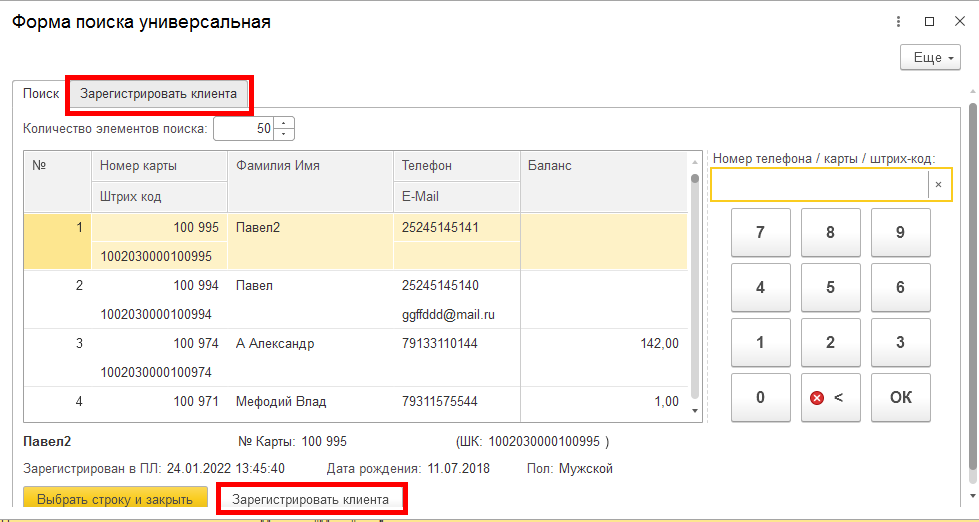979x522 pixels.
Task: Focus the phone/card/barcode input field
Action: tap(820, 185)
